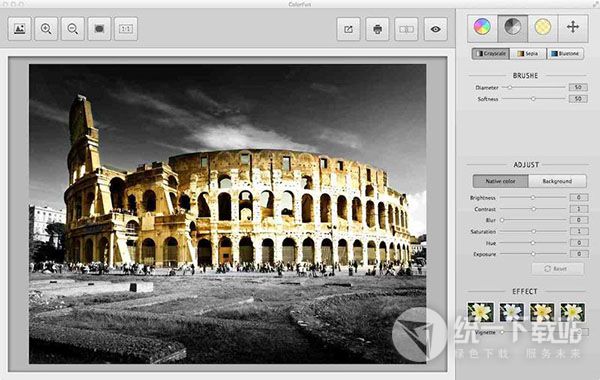The height and width of the screenshot is (380, 600).
Task: Open an image with the photo icon
Action: (x=20, y=29)
